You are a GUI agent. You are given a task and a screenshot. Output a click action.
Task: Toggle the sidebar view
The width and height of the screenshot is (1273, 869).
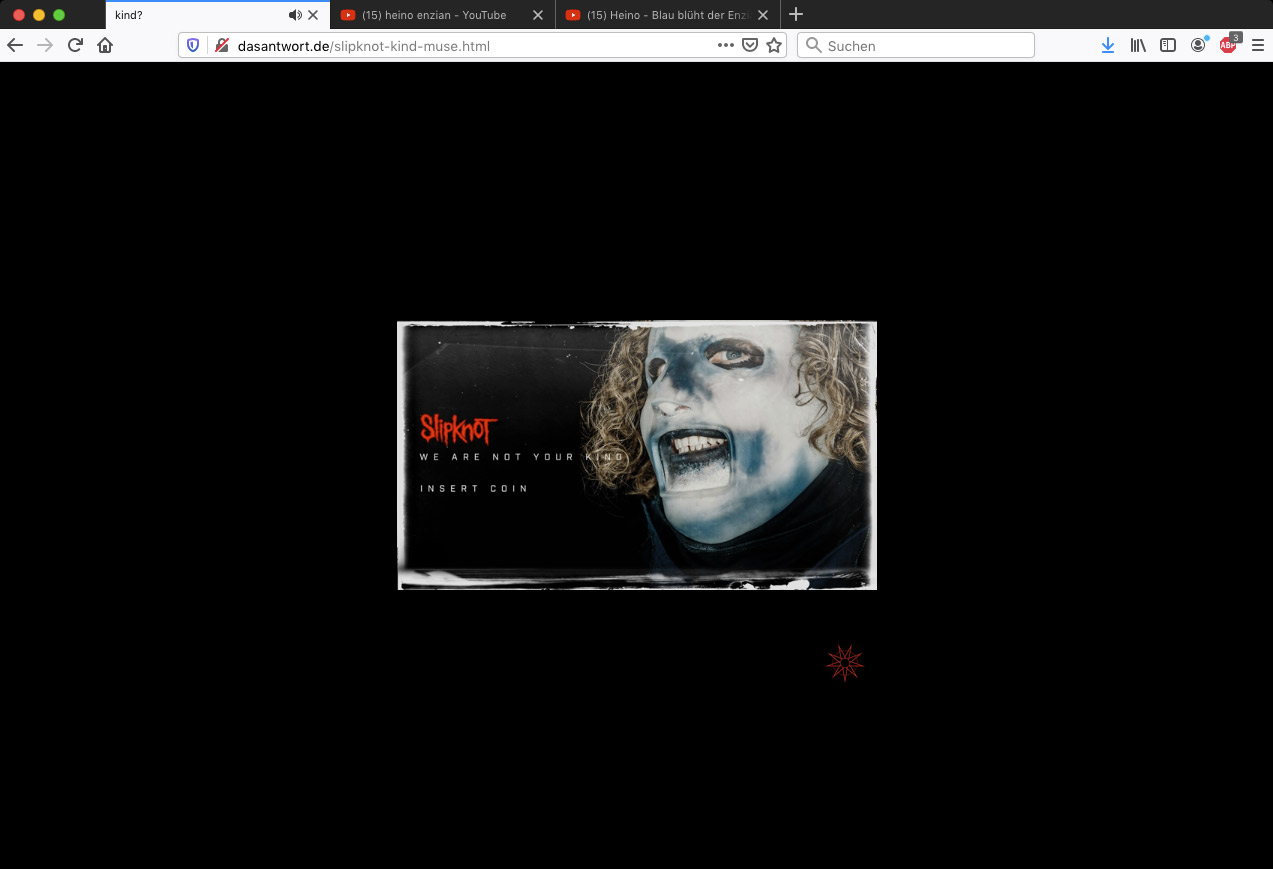[1168, 45]
